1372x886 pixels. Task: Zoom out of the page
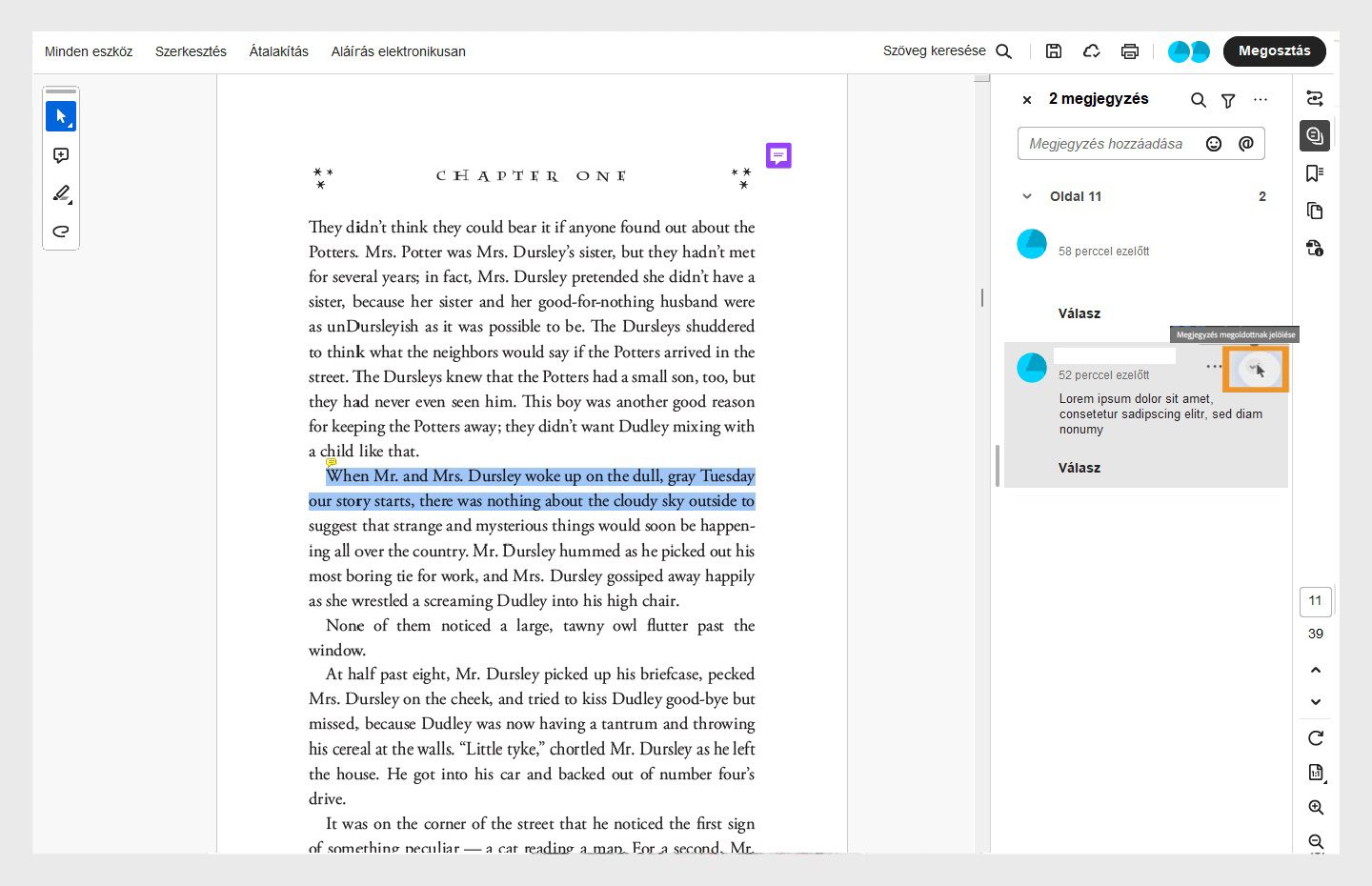1316,841
